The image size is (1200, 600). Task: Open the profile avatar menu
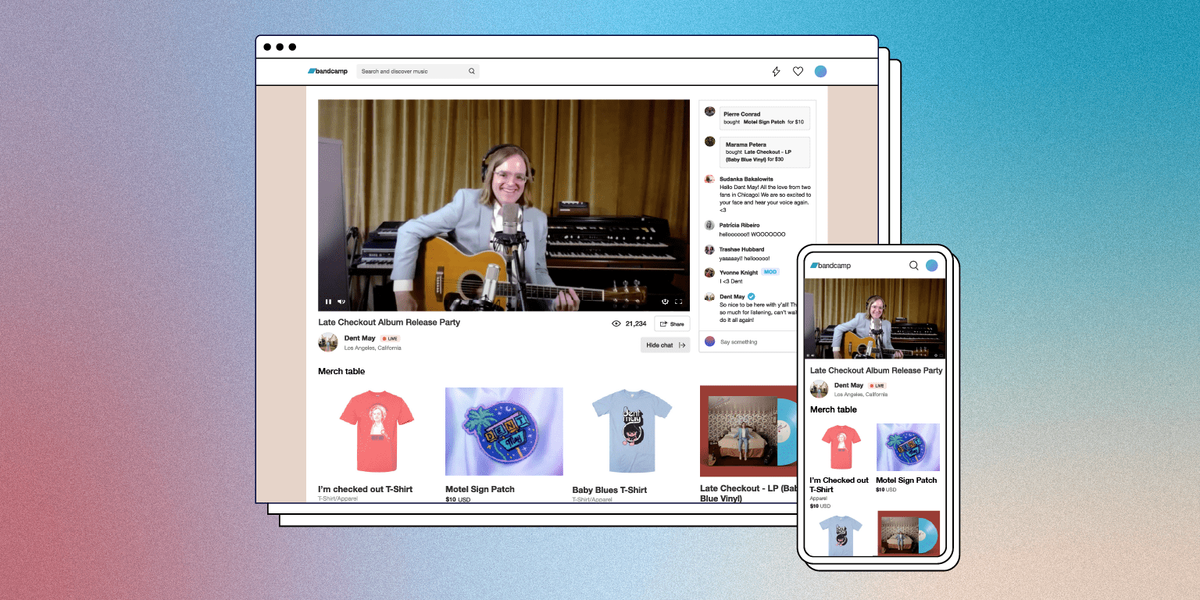[x=821, y=71]
